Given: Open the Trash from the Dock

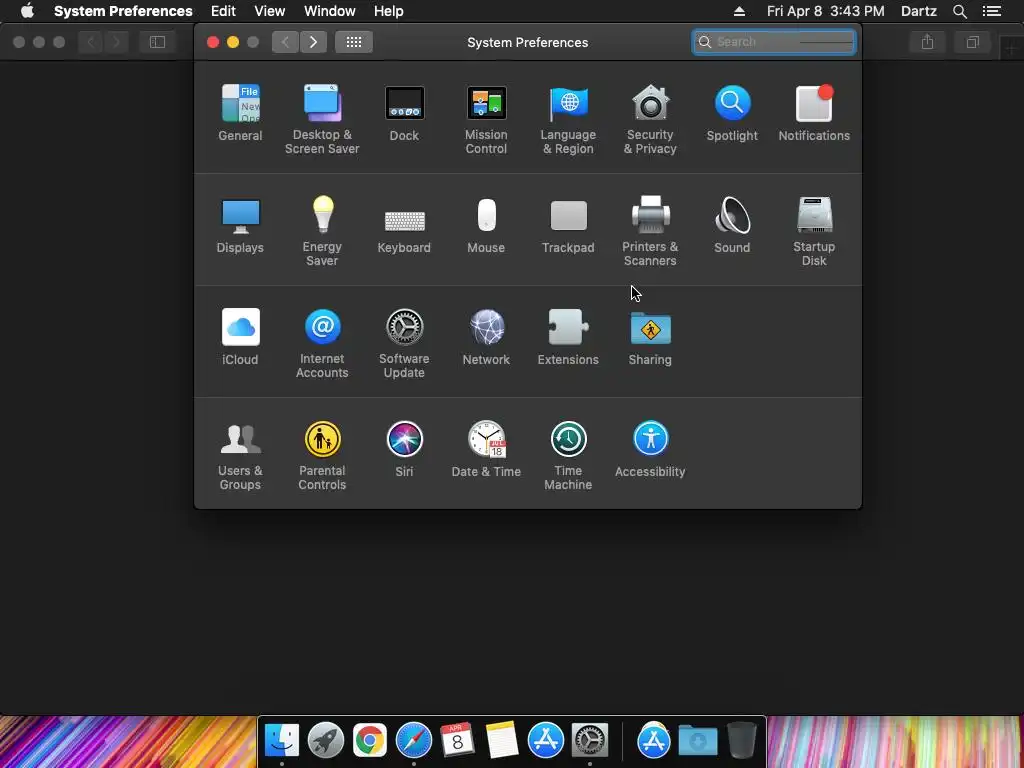Looking at the screenshot, I should coord(741,740).
